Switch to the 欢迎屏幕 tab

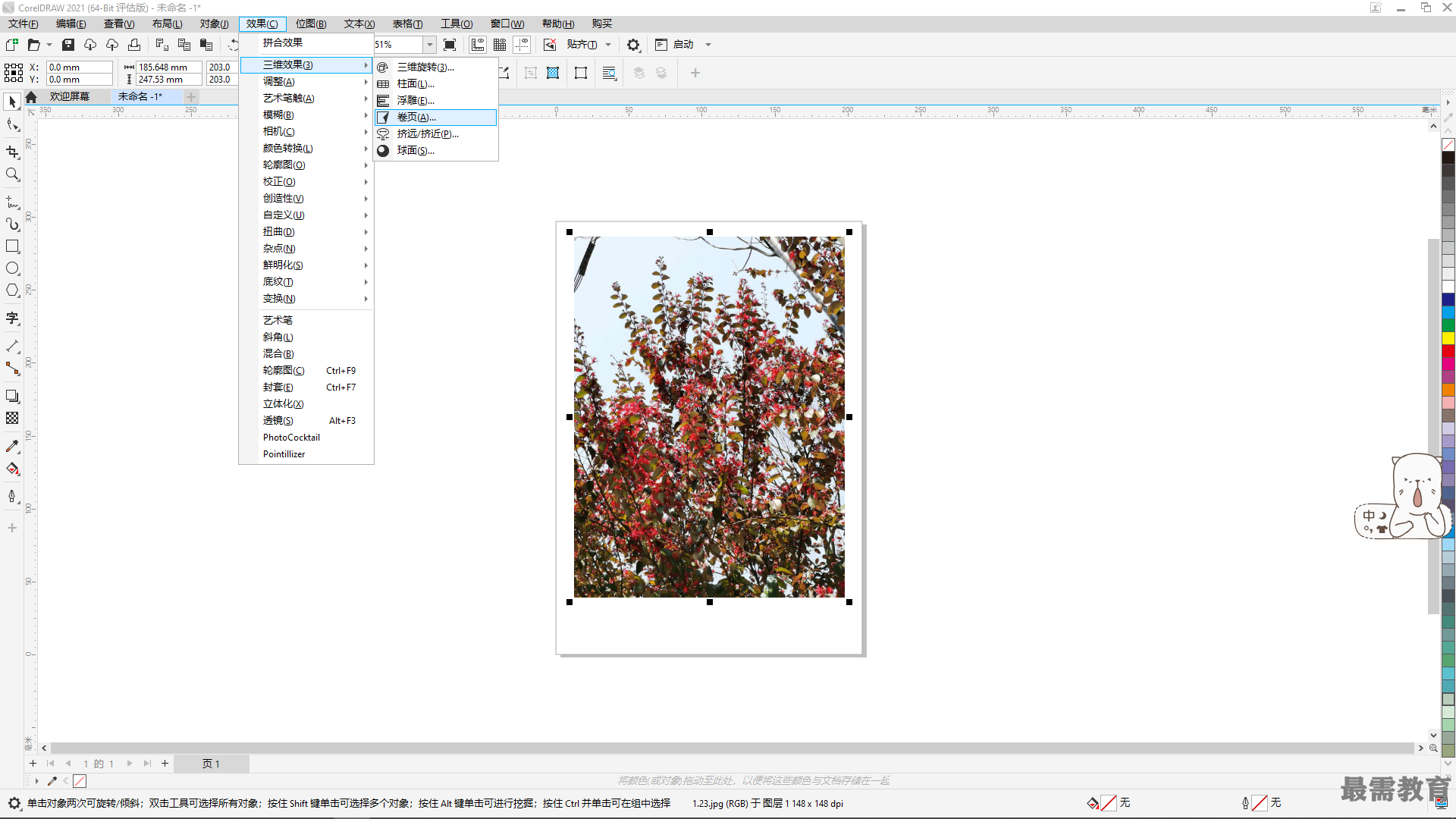[x=70, y=96]
